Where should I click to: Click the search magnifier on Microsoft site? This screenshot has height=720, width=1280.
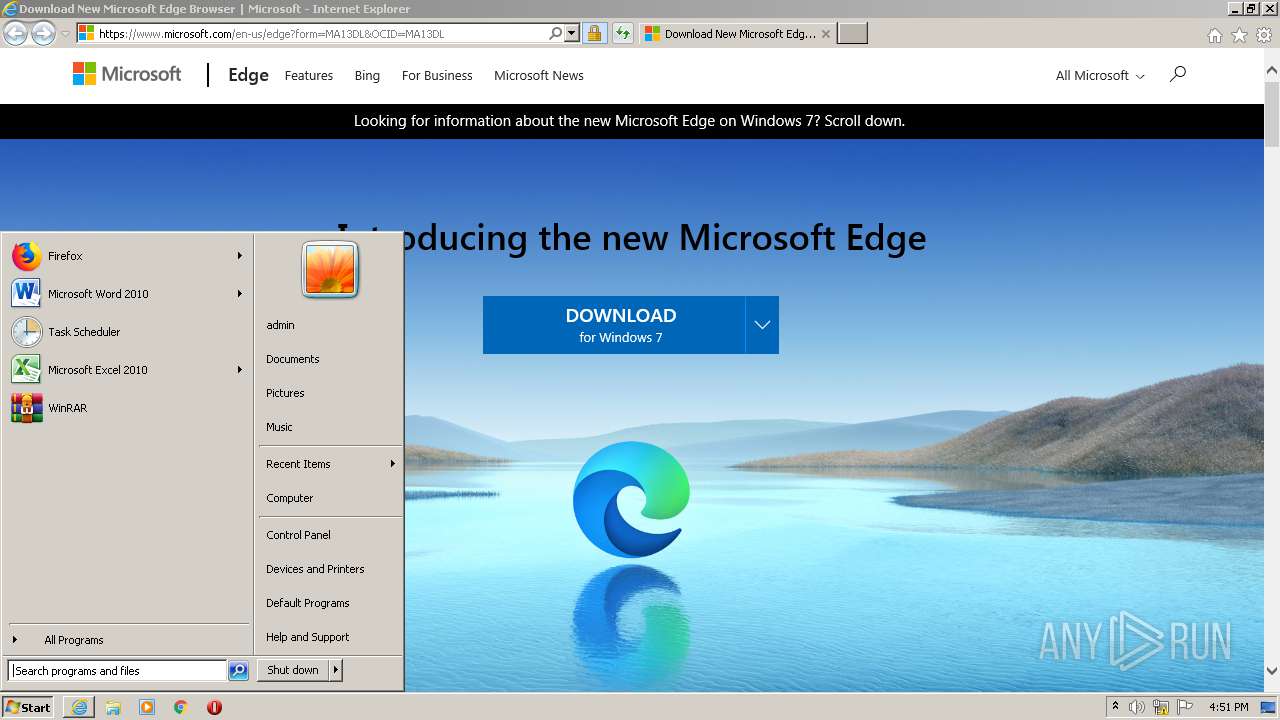pyautogui.click(x=1178, y=74)
